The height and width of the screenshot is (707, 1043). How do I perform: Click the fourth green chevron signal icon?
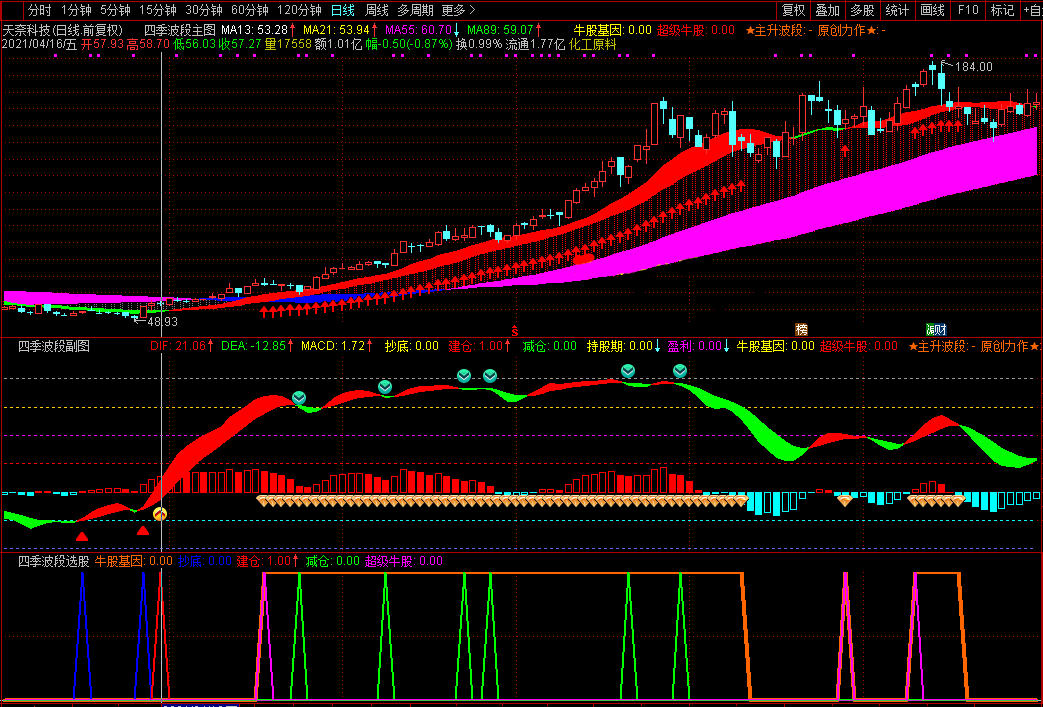coord(490,376)
